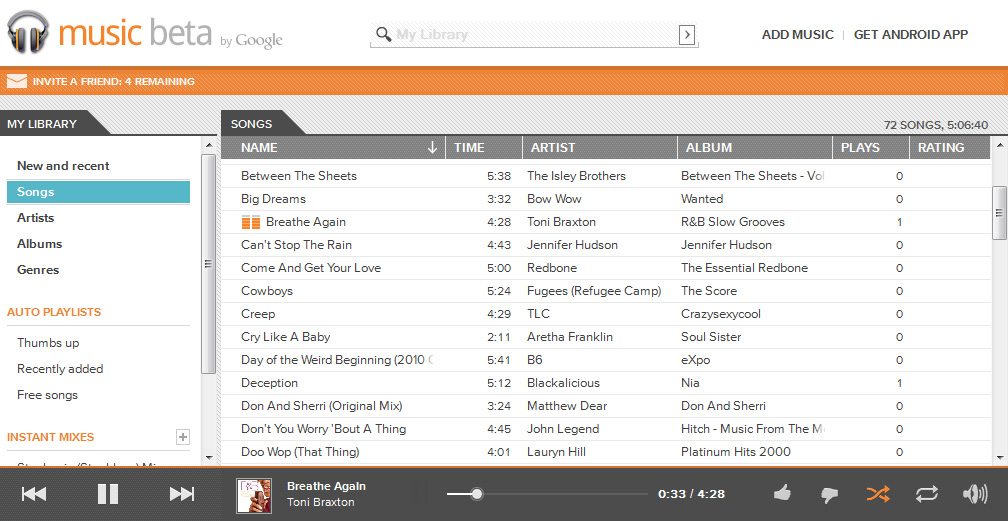
Task: Give the song a thumbs up
Action: click(782, 494)
